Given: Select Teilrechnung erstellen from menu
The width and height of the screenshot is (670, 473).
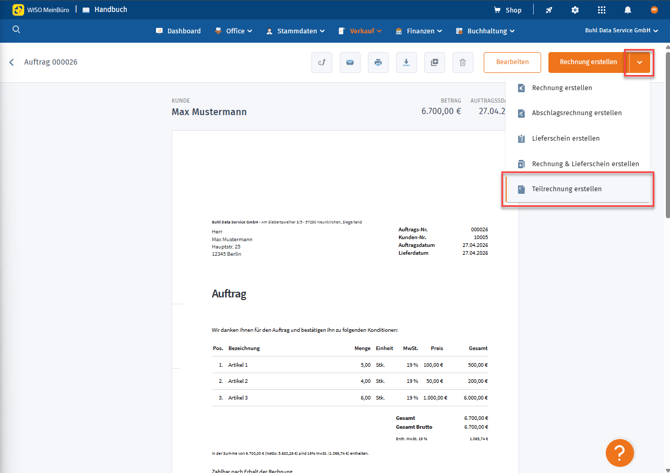Looking at the screenshot, I should click(x=566, y=189).
